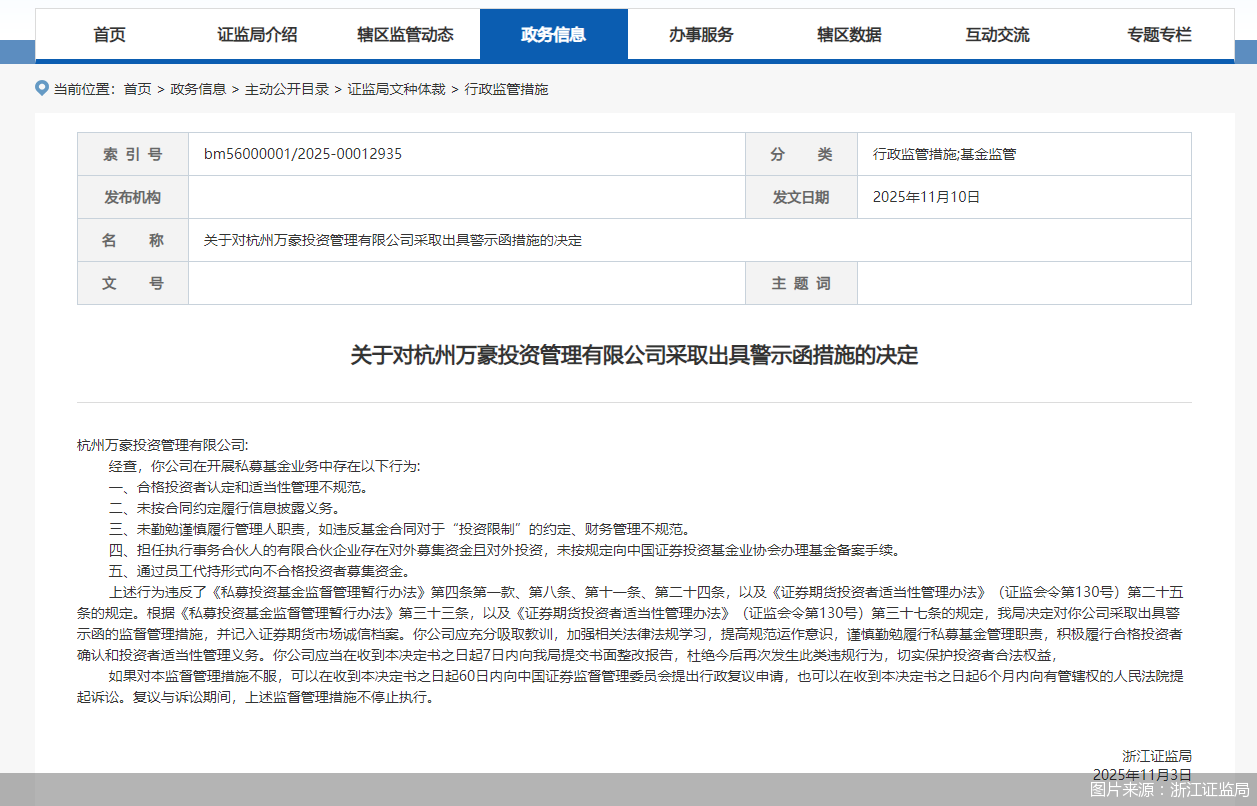This screenshot has width=1257, height=806.
Task: Navigate to the 首页 homepage tab
Action: (108, 34)
